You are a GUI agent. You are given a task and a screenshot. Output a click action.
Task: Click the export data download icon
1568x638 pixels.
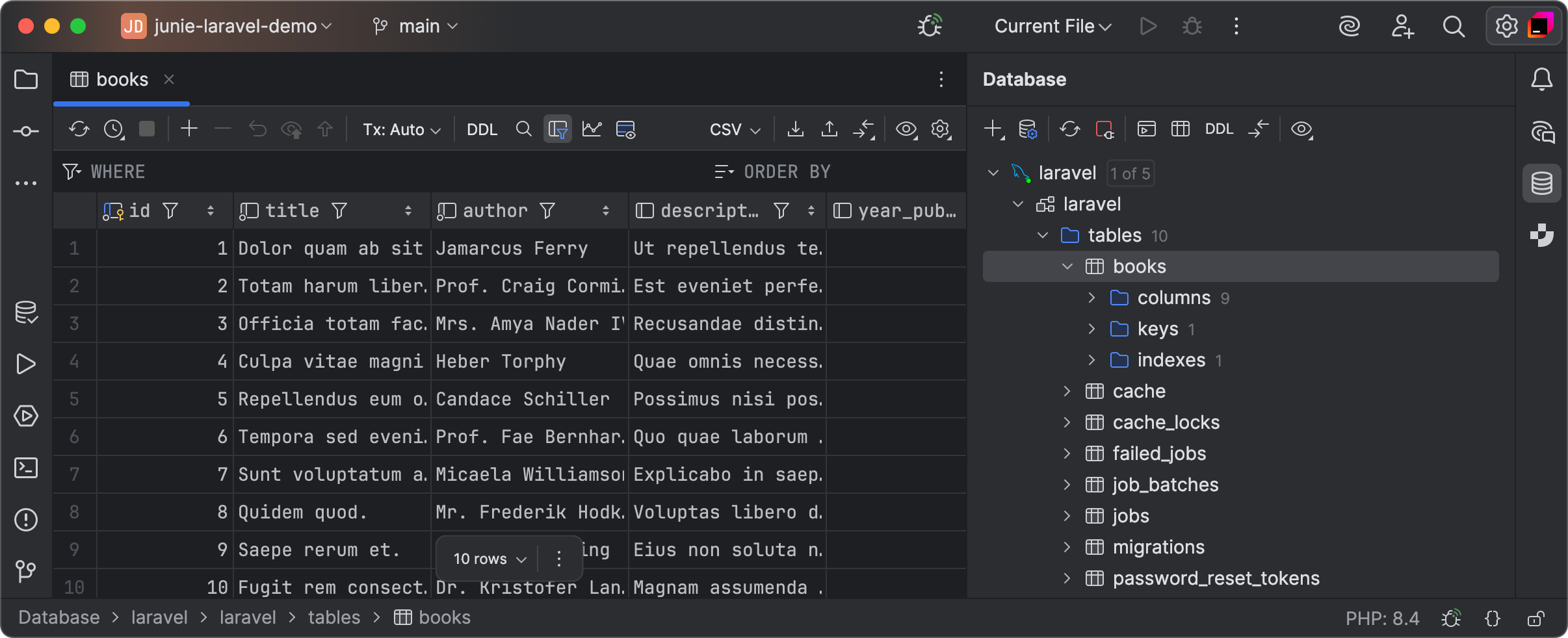pos(795,129)
